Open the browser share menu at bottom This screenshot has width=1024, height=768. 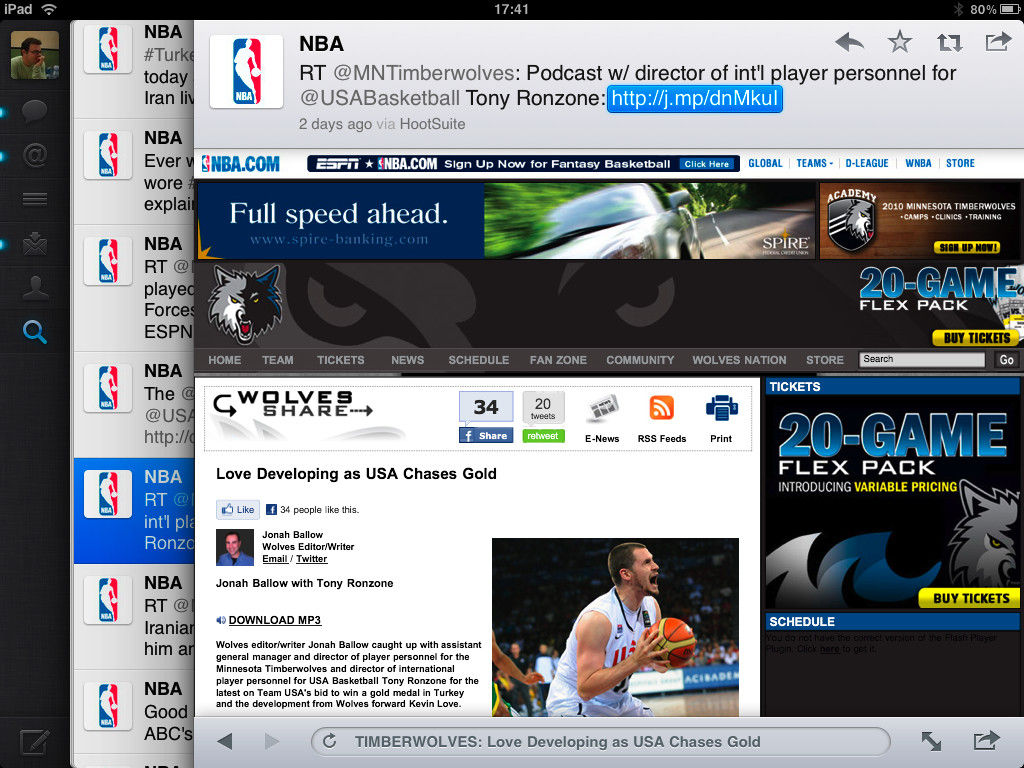pos(986,741)
